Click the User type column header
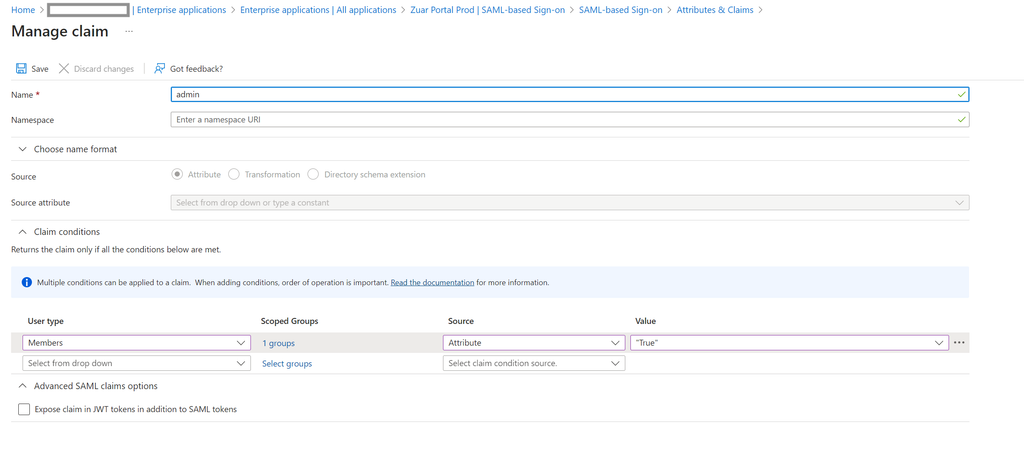 point(46,321)
